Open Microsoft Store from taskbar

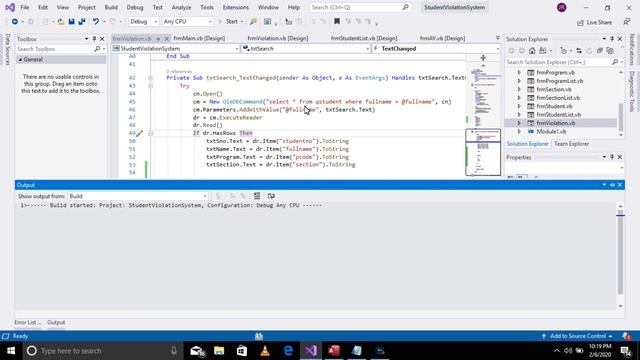pyautogui.click(x=242, y=351)
